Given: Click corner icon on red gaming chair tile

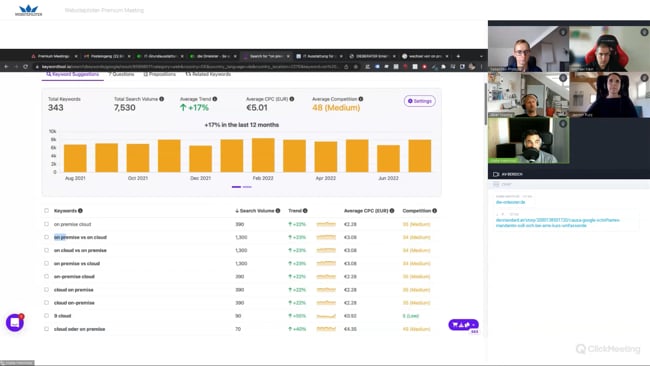Looking at the screenshot, I should [x=644, y=32].
